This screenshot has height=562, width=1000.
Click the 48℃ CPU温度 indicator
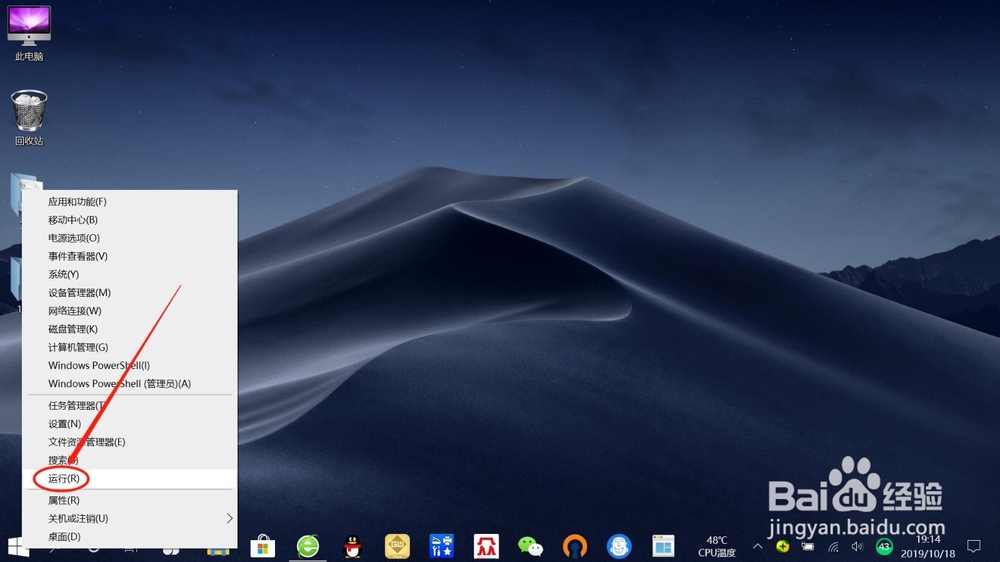[x=717, y=547]
